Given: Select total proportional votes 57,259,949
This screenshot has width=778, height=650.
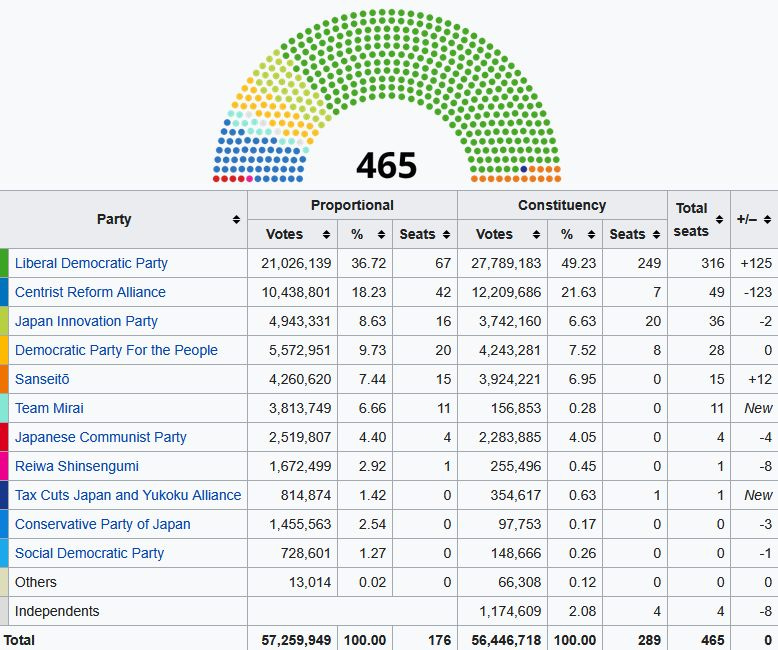Looking at the screenshot, I should pyautogui.click(x=296, y=640).
